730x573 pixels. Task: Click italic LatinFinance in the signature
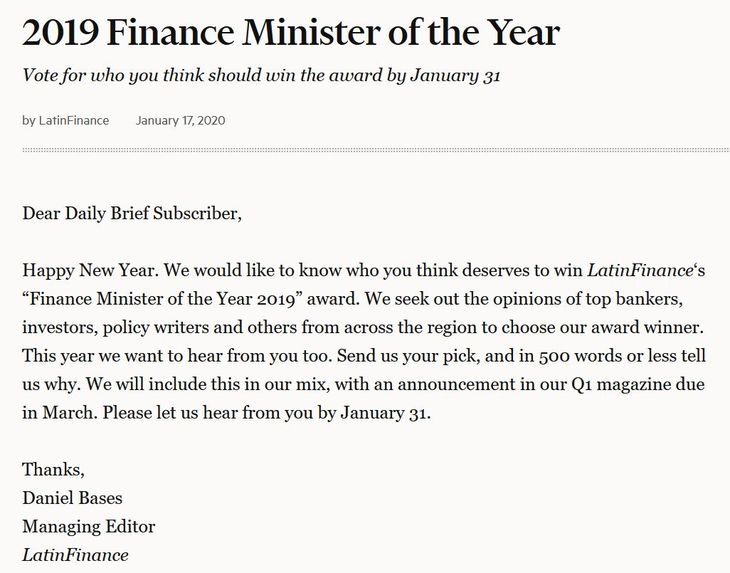[76, 555]
